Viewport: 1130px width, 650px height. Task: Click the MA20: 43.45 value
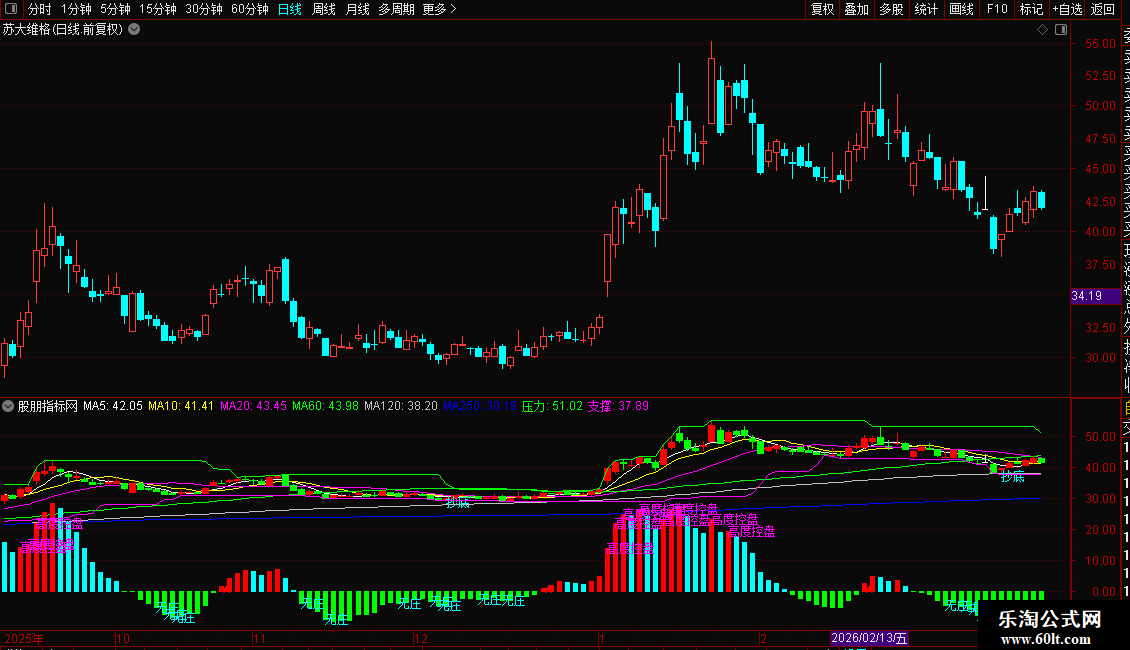pyautogui.click(x=253, y=406)
